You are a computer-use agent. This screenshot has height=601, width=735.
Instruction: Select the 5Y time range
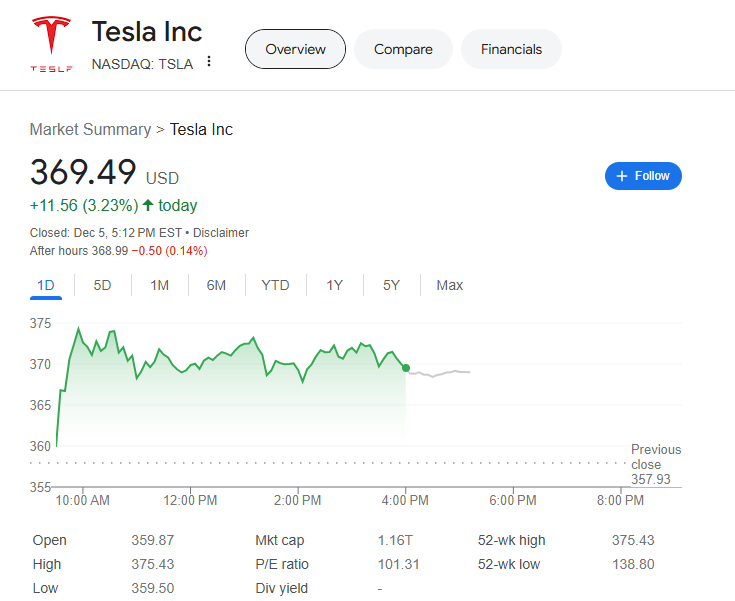pyautogui.click(x=391, y=285)
